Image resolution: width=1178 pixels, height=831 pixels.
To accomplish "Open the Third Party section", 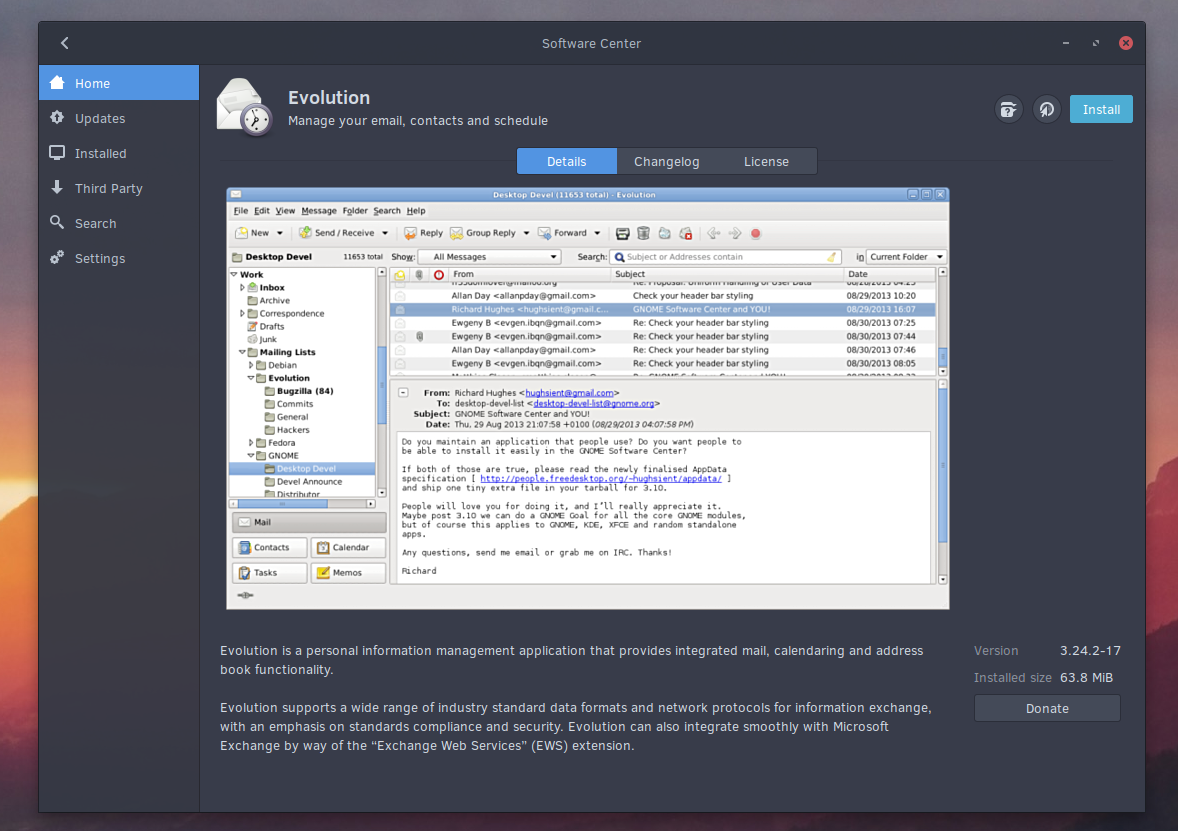I will (x=119, y=188).
